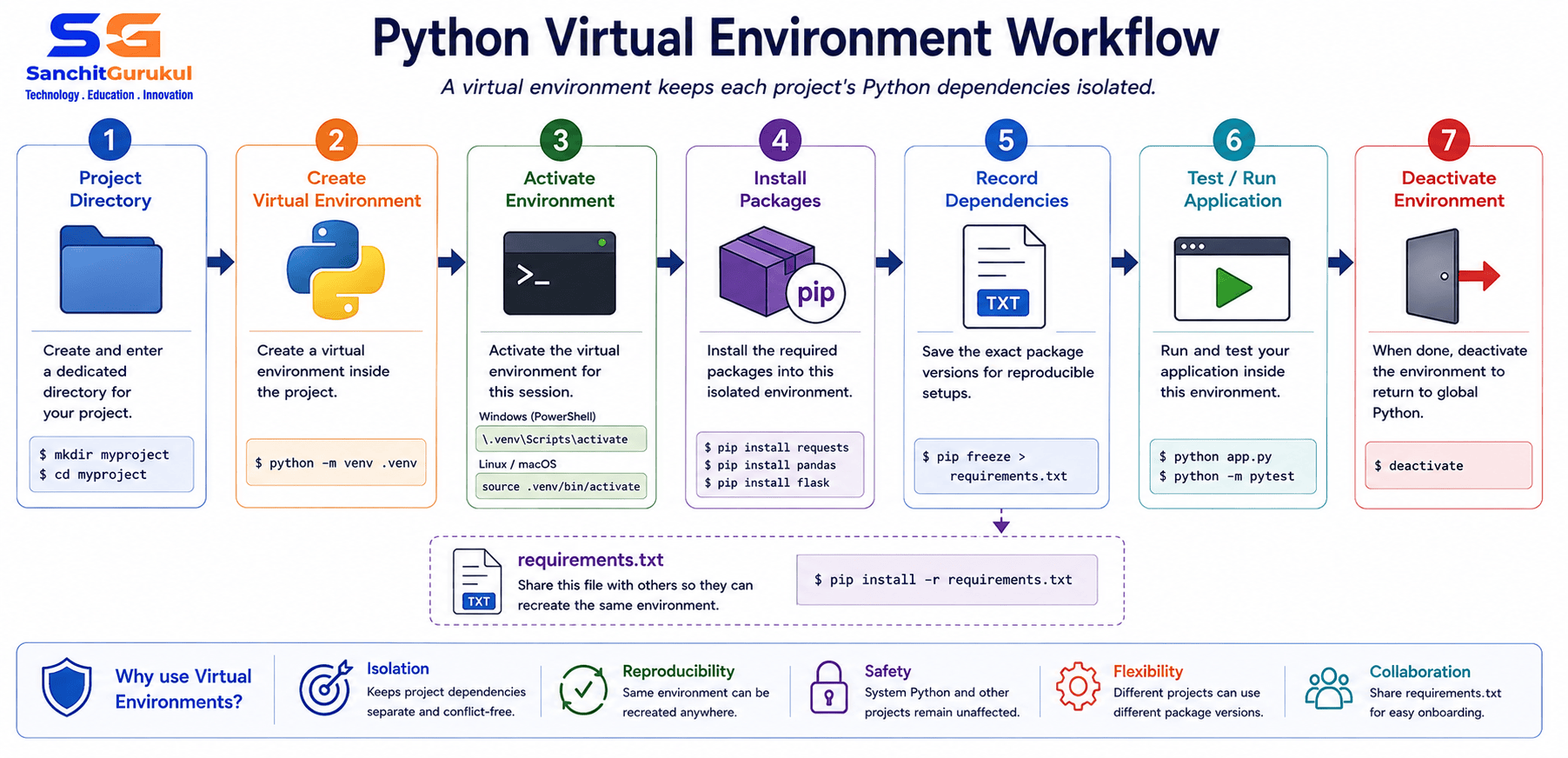Click 'Technology . Education . Innovation' tagline

pos(110,95)
